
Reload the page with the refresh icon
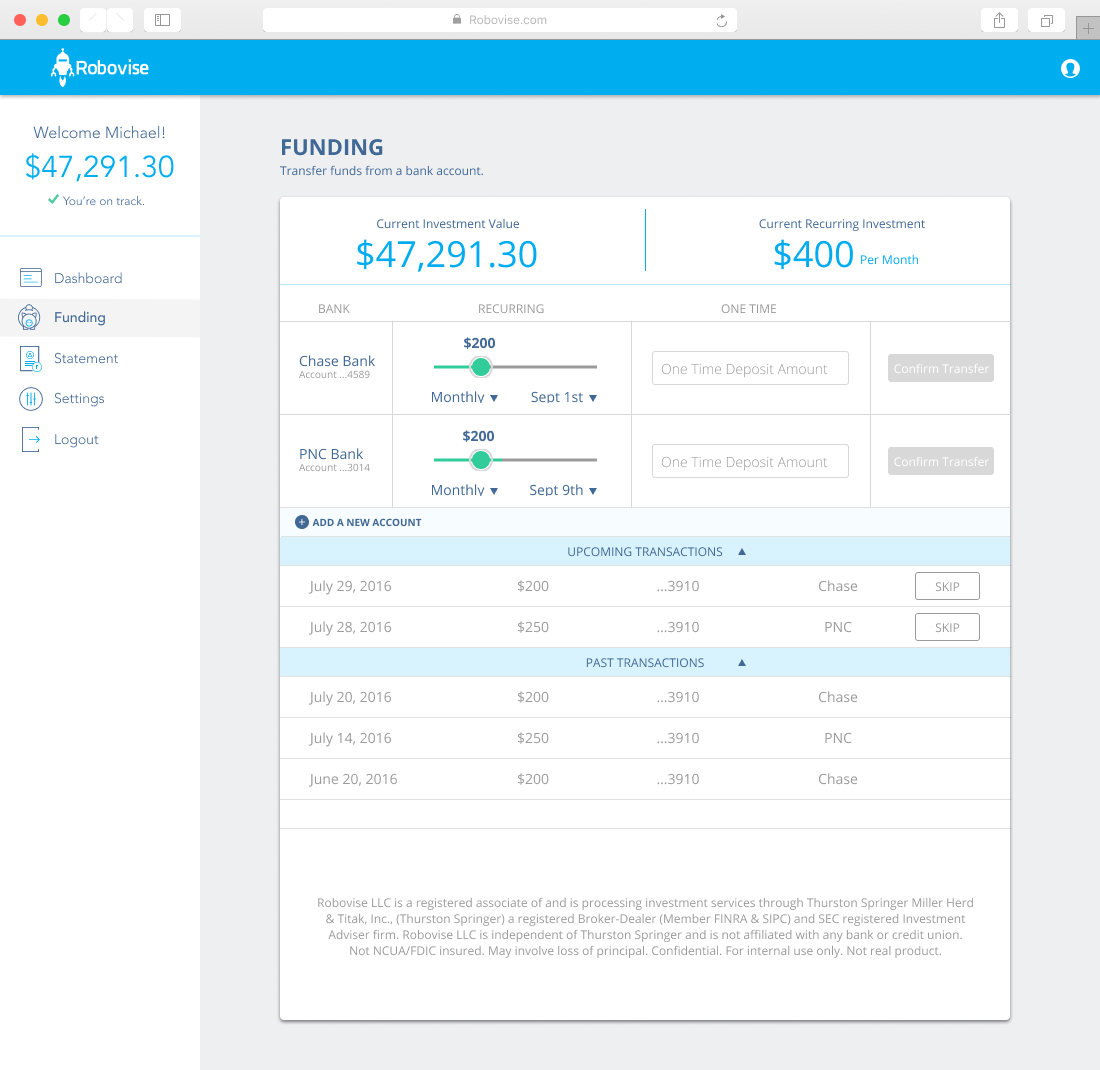721,20
